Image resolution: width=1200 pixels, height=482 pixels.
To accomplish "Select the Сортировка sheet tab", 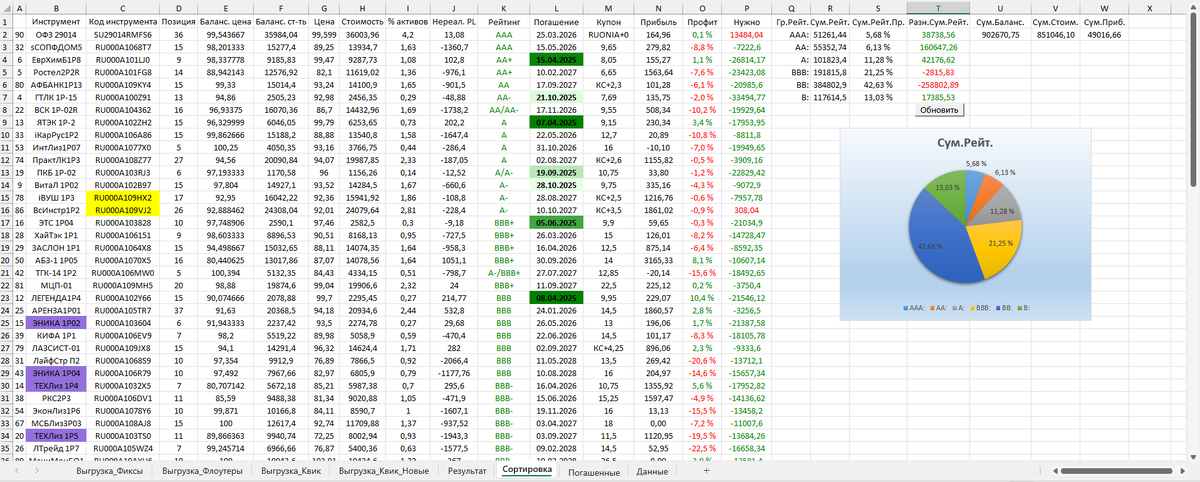I will [526, 469].
